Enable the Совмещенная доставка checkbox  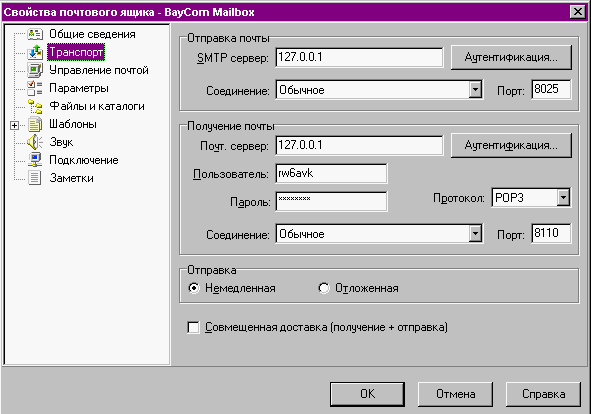pyautogui.click(x=193, y=327)
